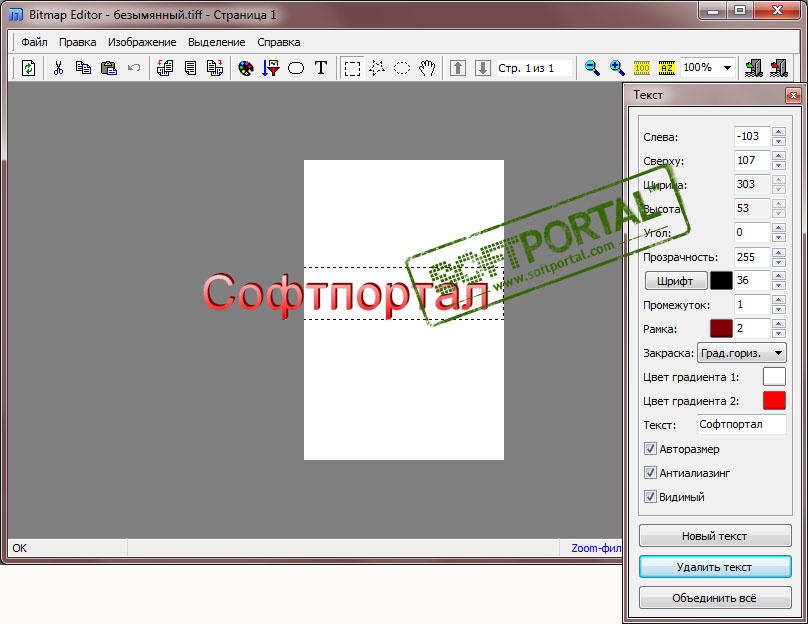Click the first page-stack icon with red arrow
Screen dimensions: 808x624
[164, 68]
